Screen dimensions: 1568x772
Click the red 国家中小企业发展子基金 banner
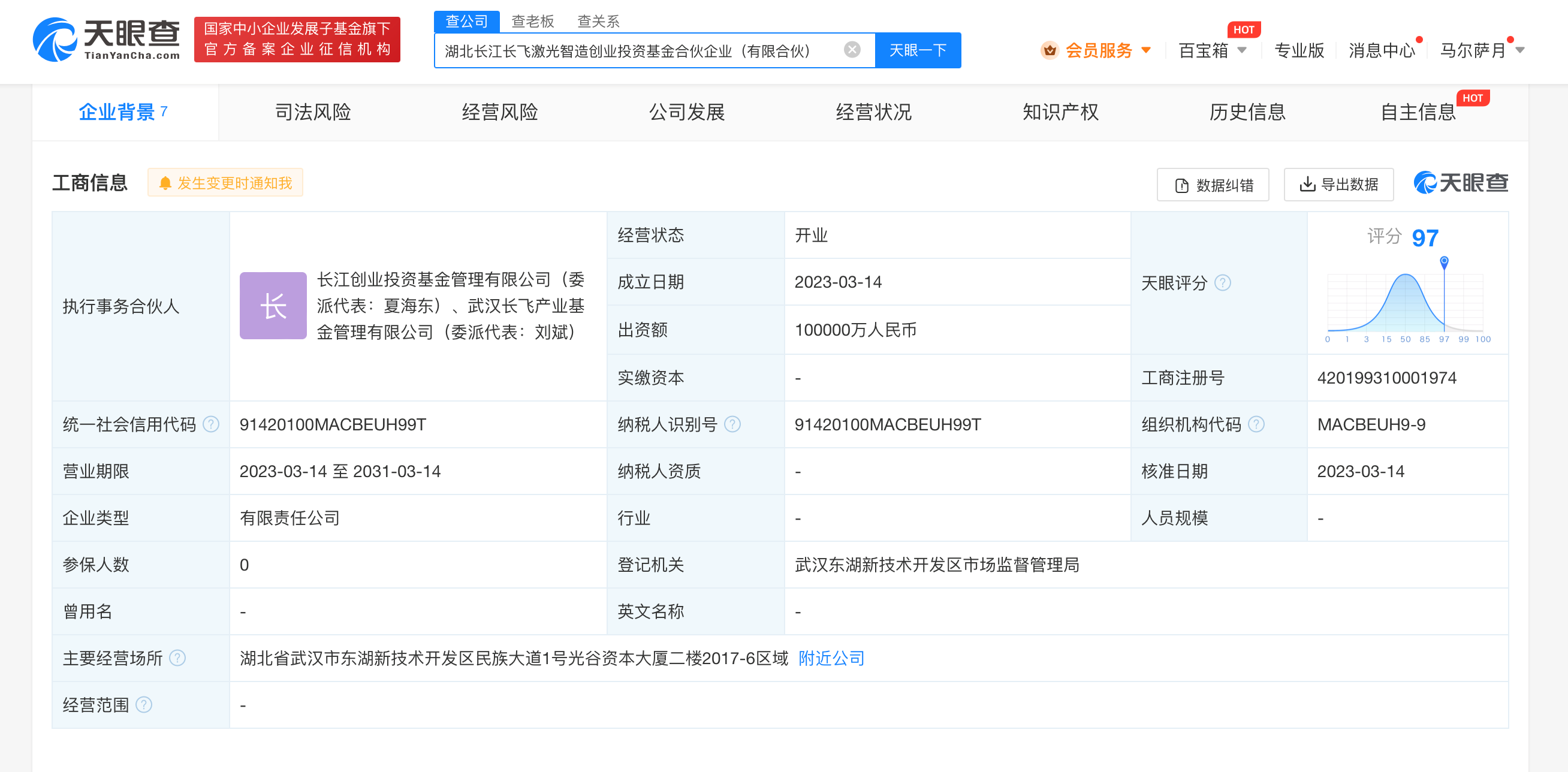(297, 39)
